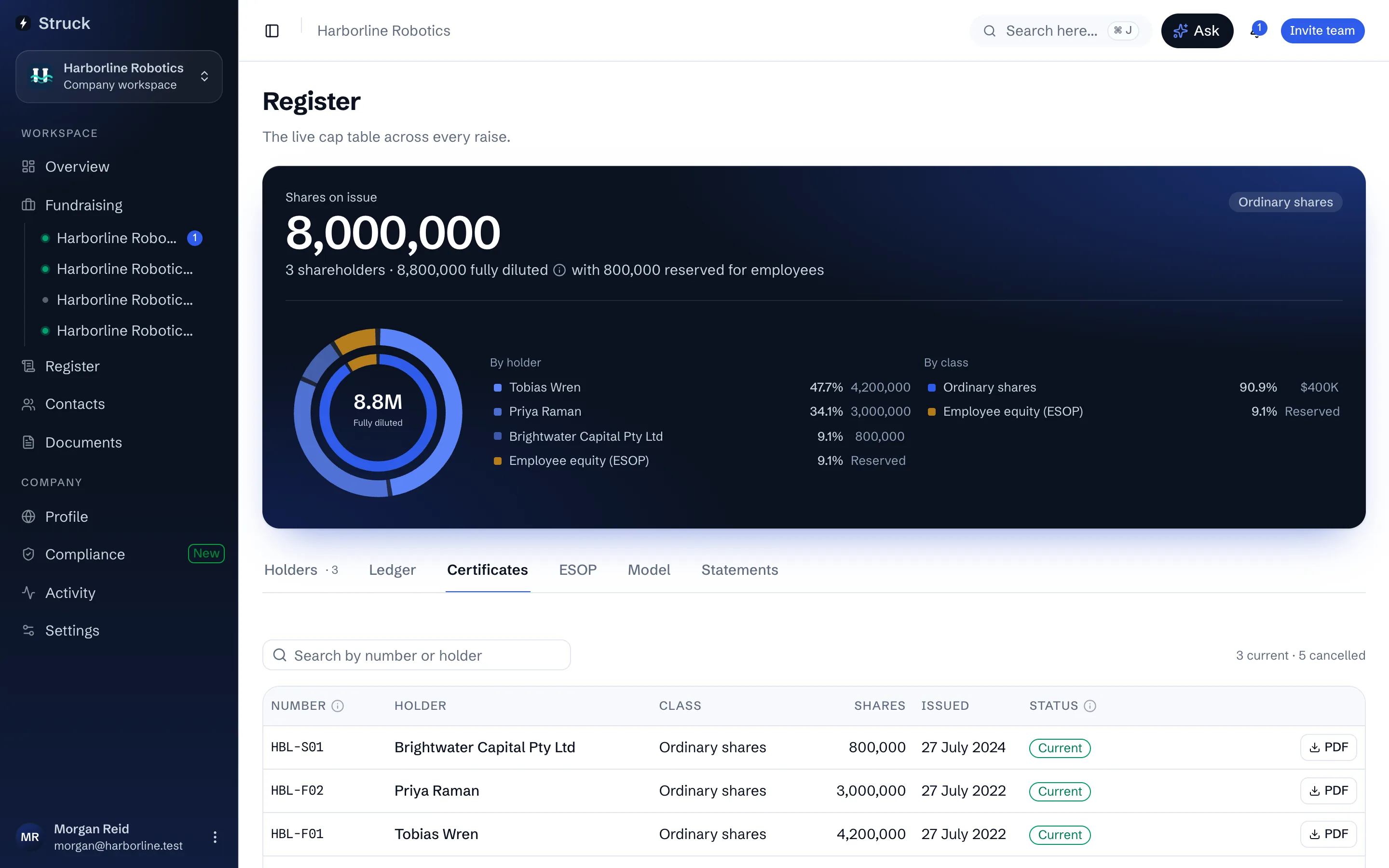The height and width of the screenshot is (868, 1389).
Task: Click the ISSUED column header
Action: click(945, 705)
